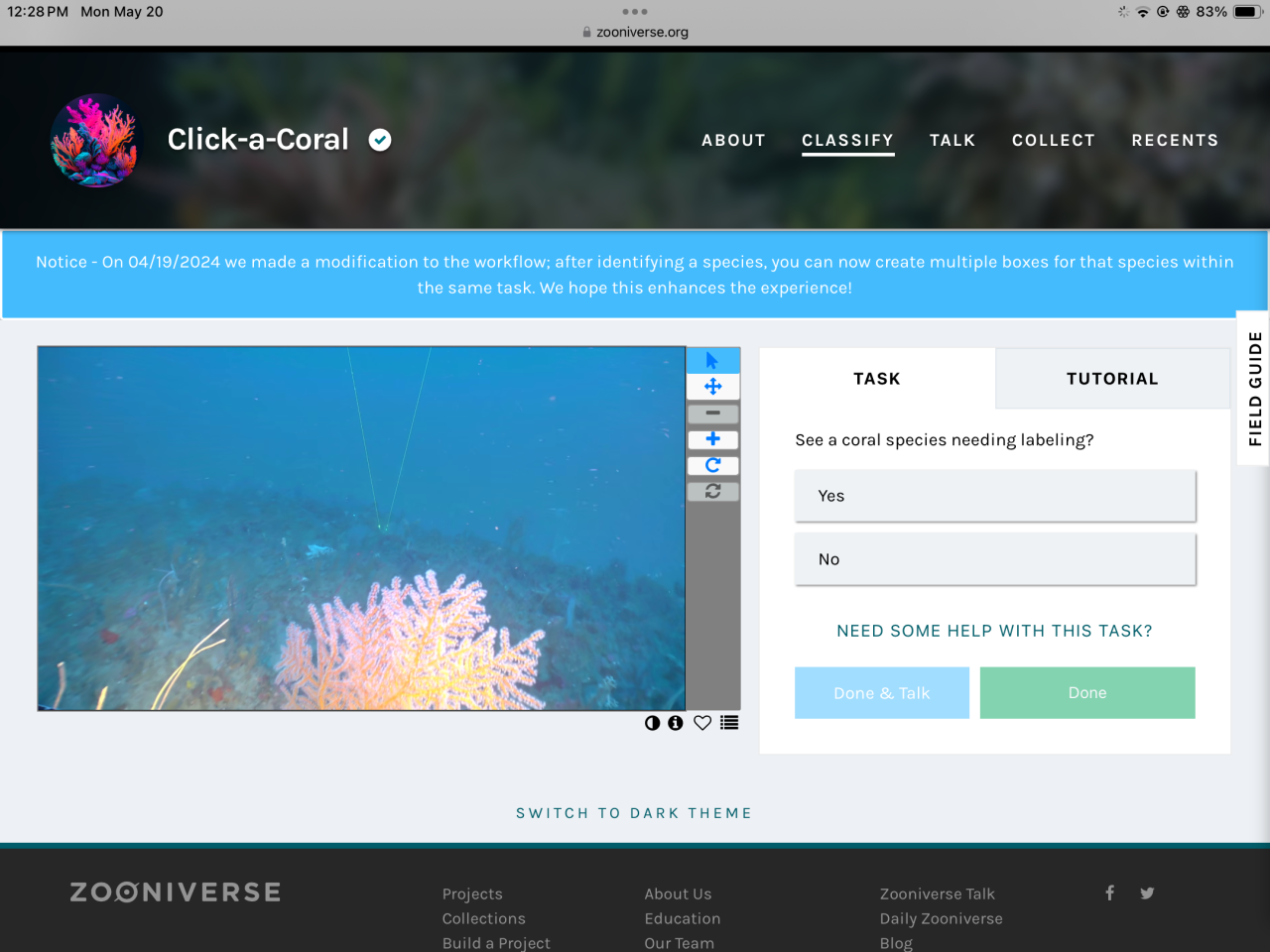Screen dimensions: 1270x952
Task: Open the Click-a-Coral project avatar
Action: 95,141
